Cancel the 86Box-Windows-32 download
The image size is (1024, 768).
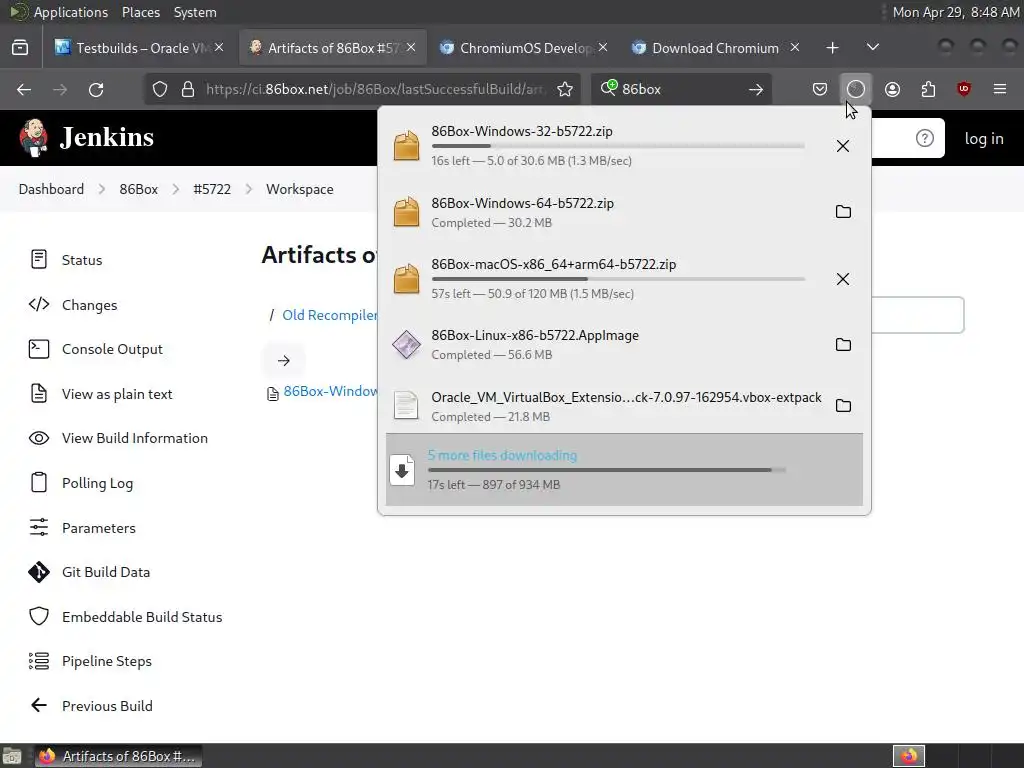pyautogui.click(x=843, y=146)
